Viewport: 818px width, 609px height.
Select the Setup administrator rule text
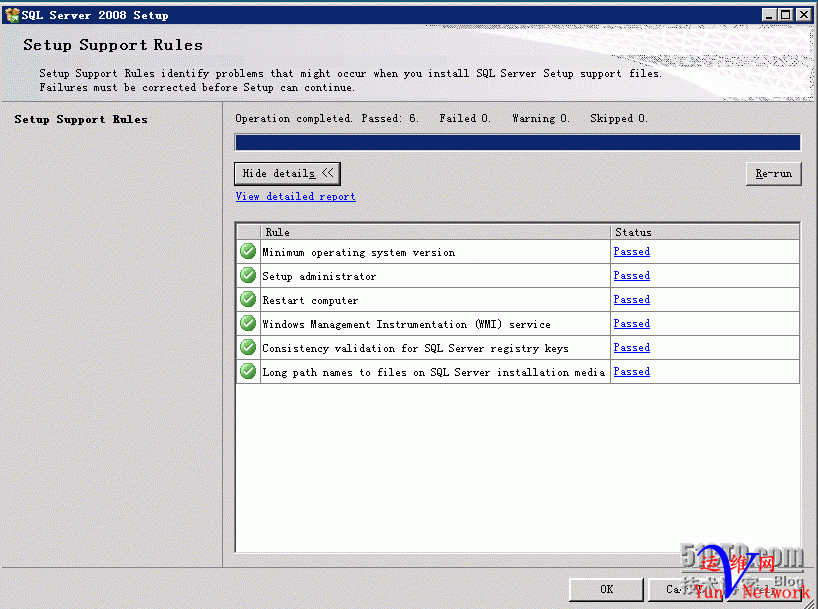(x=319, y=277)
